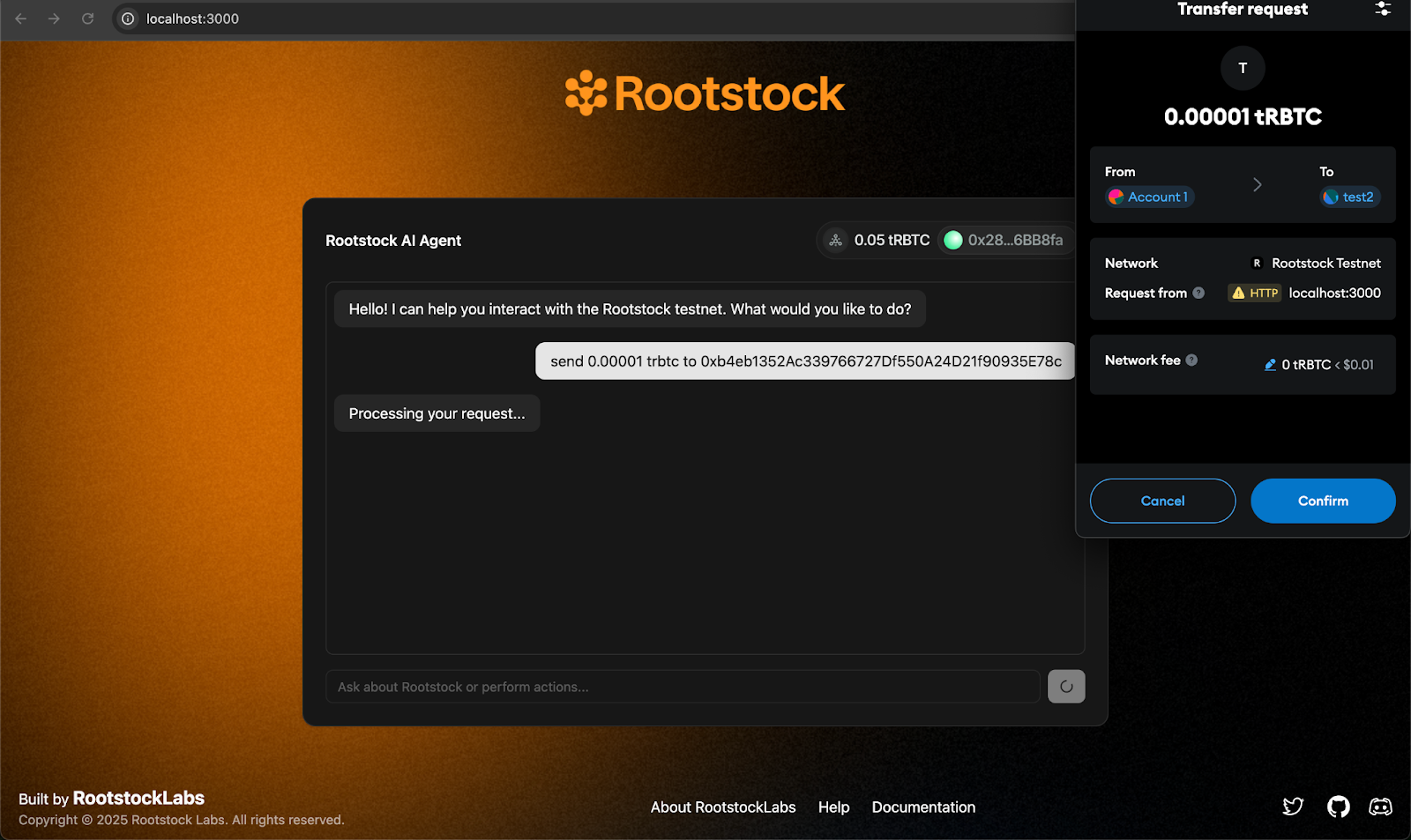Click the advanced settings sliders icon
The height and width of the screenshot is (840, 1411).
point(1382,9)
